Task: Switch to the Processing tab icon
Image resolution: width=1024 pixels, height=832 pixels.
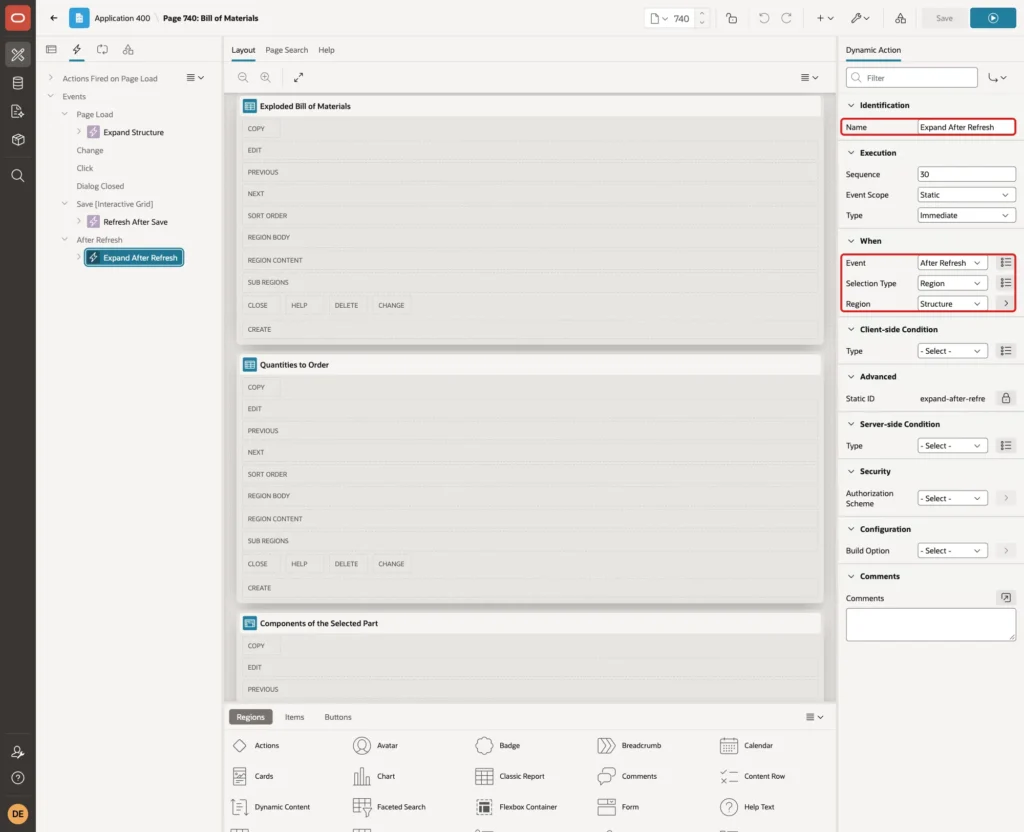Action: [103, 50]
